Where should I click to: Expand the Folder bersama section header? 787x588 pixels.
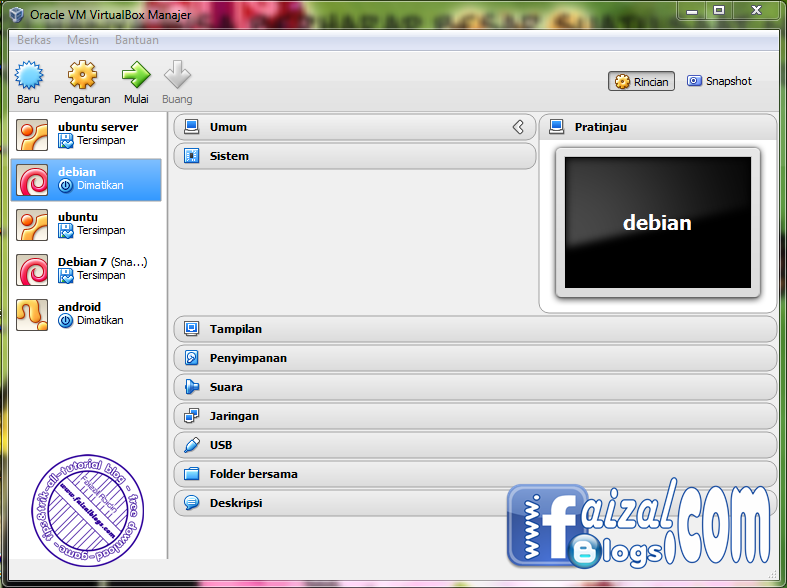click(475, 474)
